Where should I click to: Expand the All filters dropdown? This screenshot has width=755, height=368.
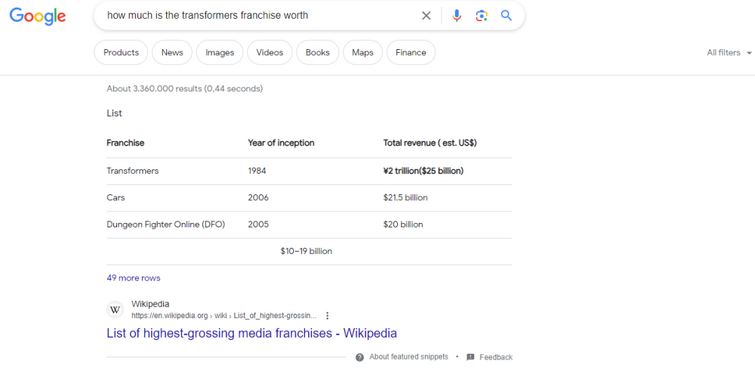tap(729, 53)
